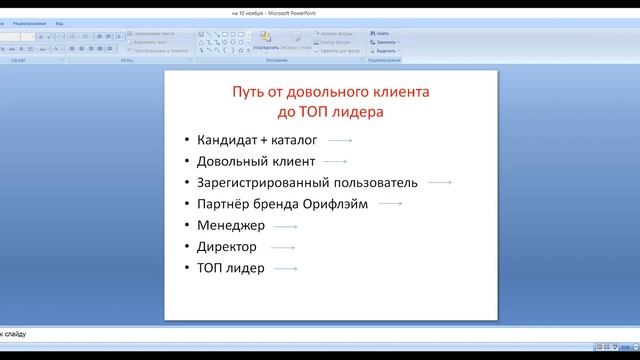The height and width of the screenshot is (360, 640).
Task: Launch the Рисование (Drawing) dialog
Action: [x=362, y=60]
